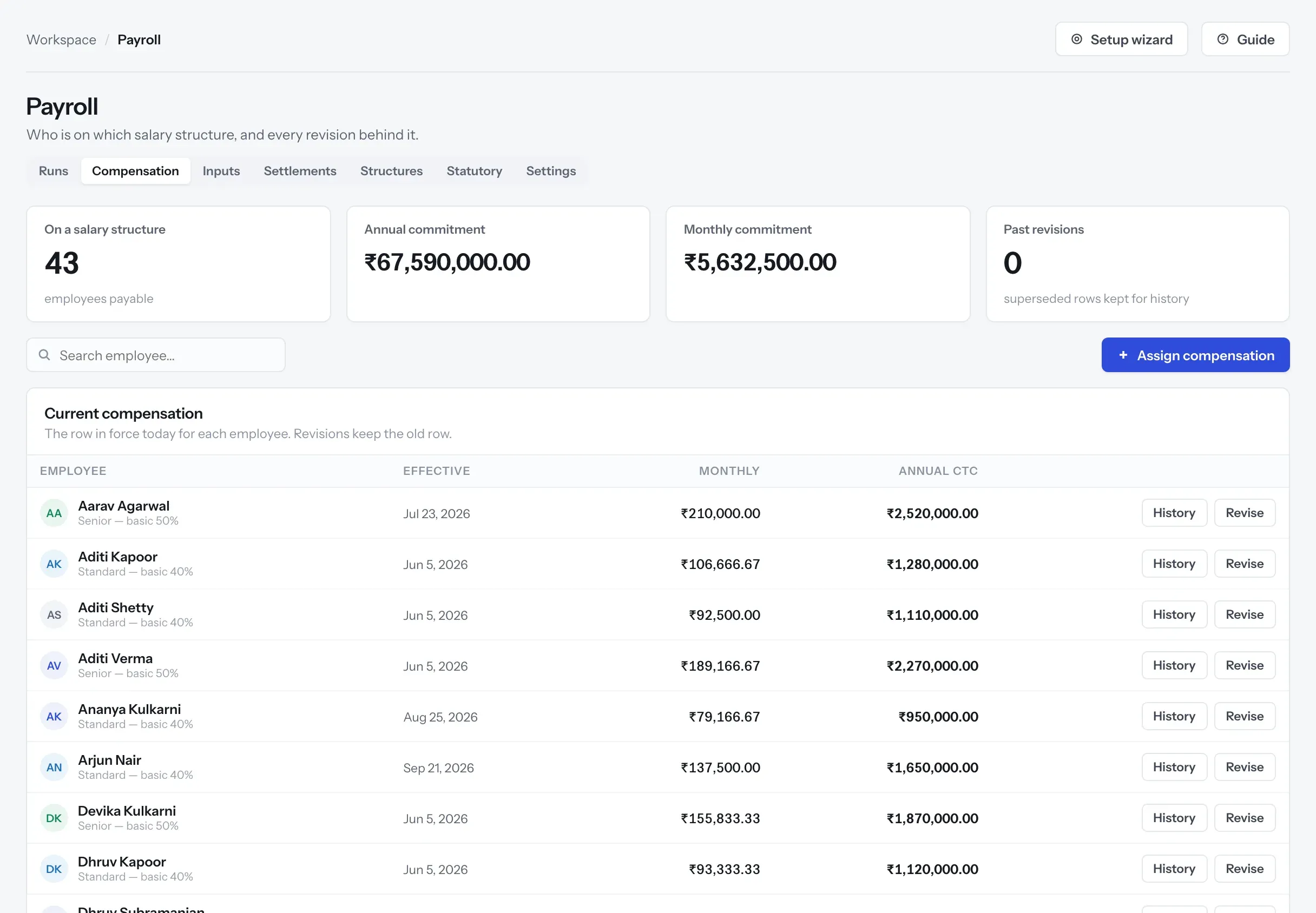The width and height of the screenshot is (1316, 913).
Task: Revise Ananya Kulkarni's compensation
Action: [1245, 716]
